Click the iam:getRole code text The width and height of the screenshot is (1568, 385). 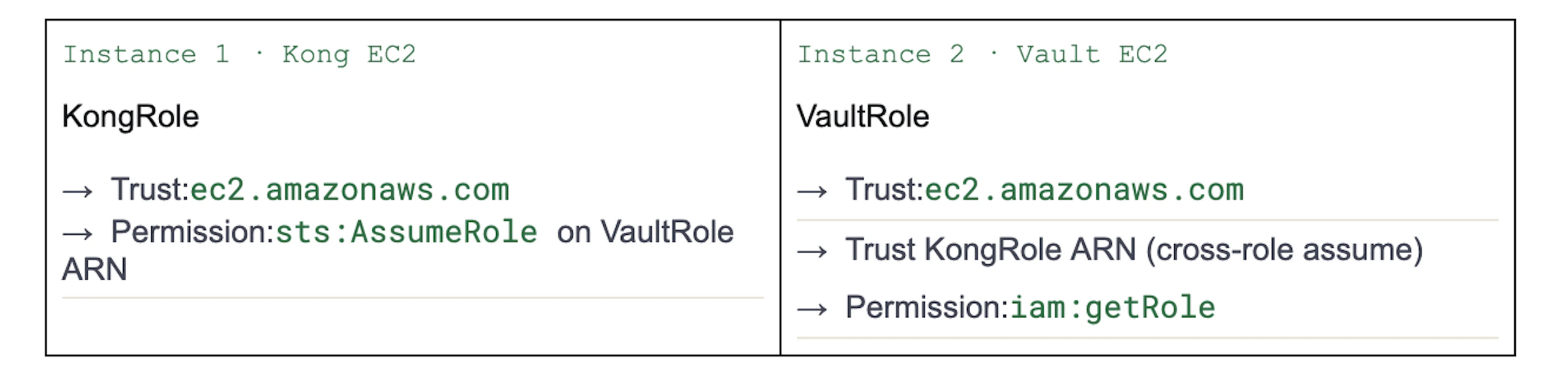click(x=1112, y=308)
